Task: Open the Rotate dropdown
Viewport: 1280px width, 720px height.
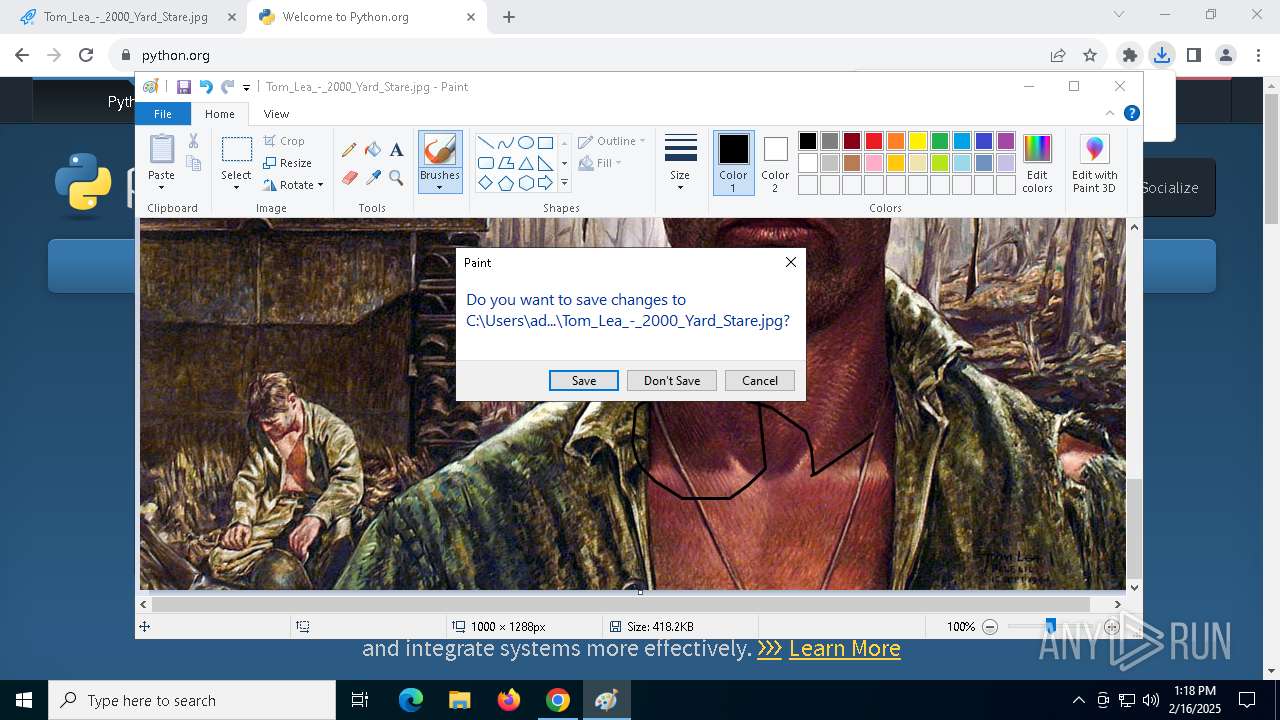Action: 294,185
